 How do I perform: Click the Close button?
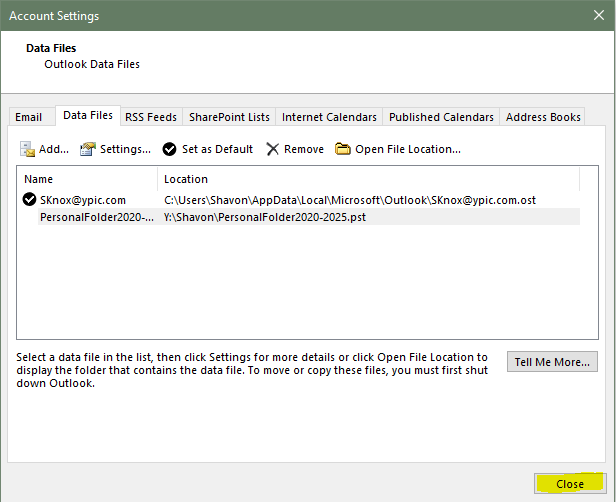pyautogui.click(x=570, y=484)
